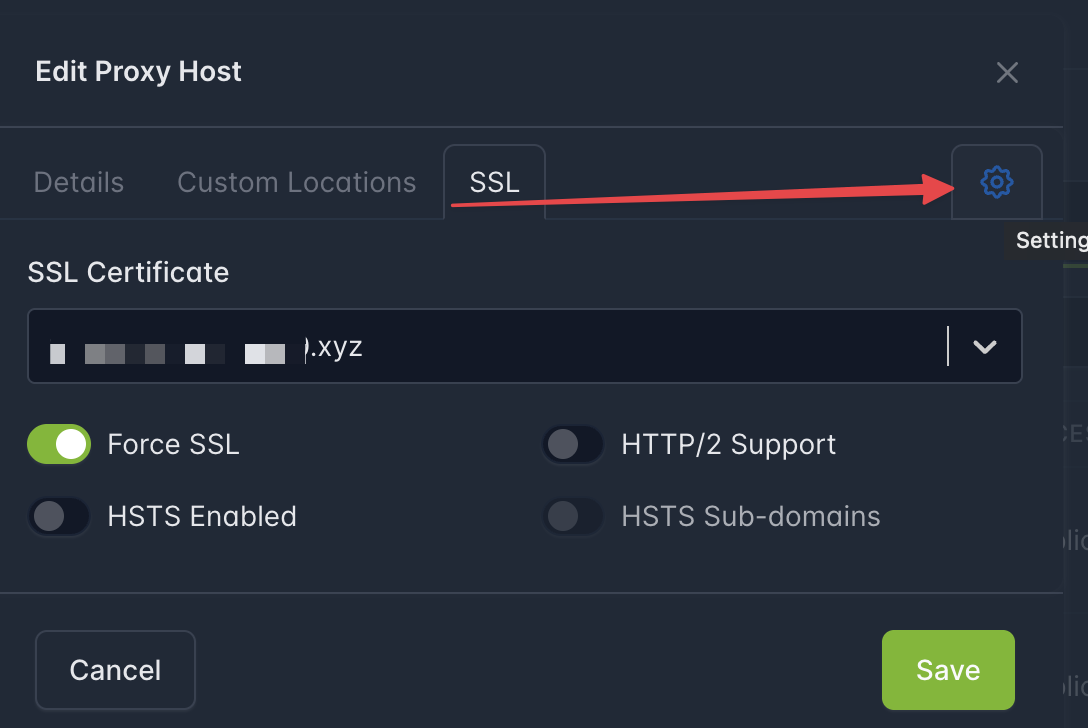Image resolution: width=1088 pixels, height=728 pixels.
Task: Click the HTTP/2 Support label text
Action: pyautogui.click(x=729, y=445)
